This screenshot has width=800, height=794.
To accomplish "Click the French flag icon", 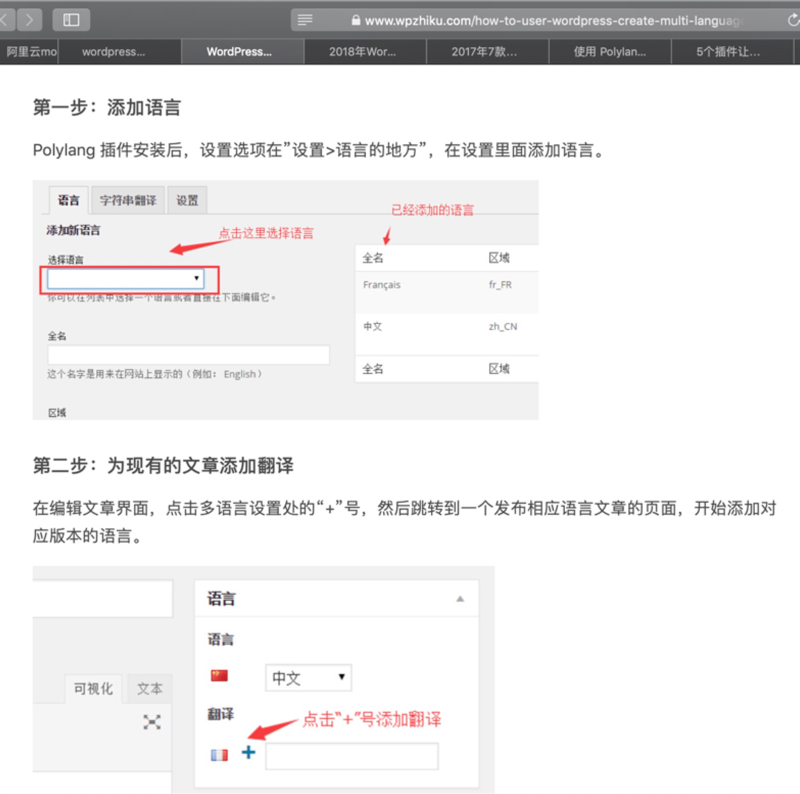I will coord(219,755).
